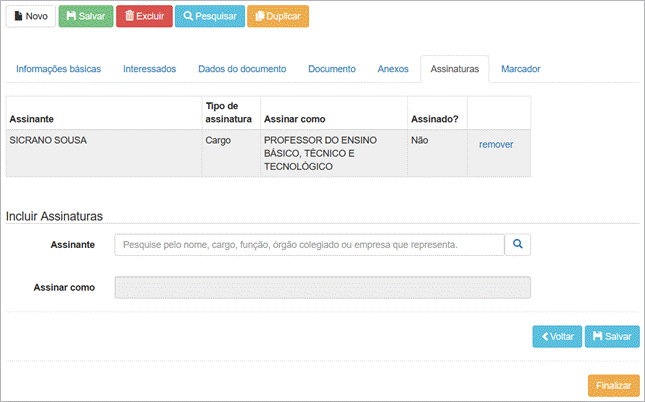Go to the Dados do documento tab
The width and height of the screenshot is (645, 402).
click(242, 69)
